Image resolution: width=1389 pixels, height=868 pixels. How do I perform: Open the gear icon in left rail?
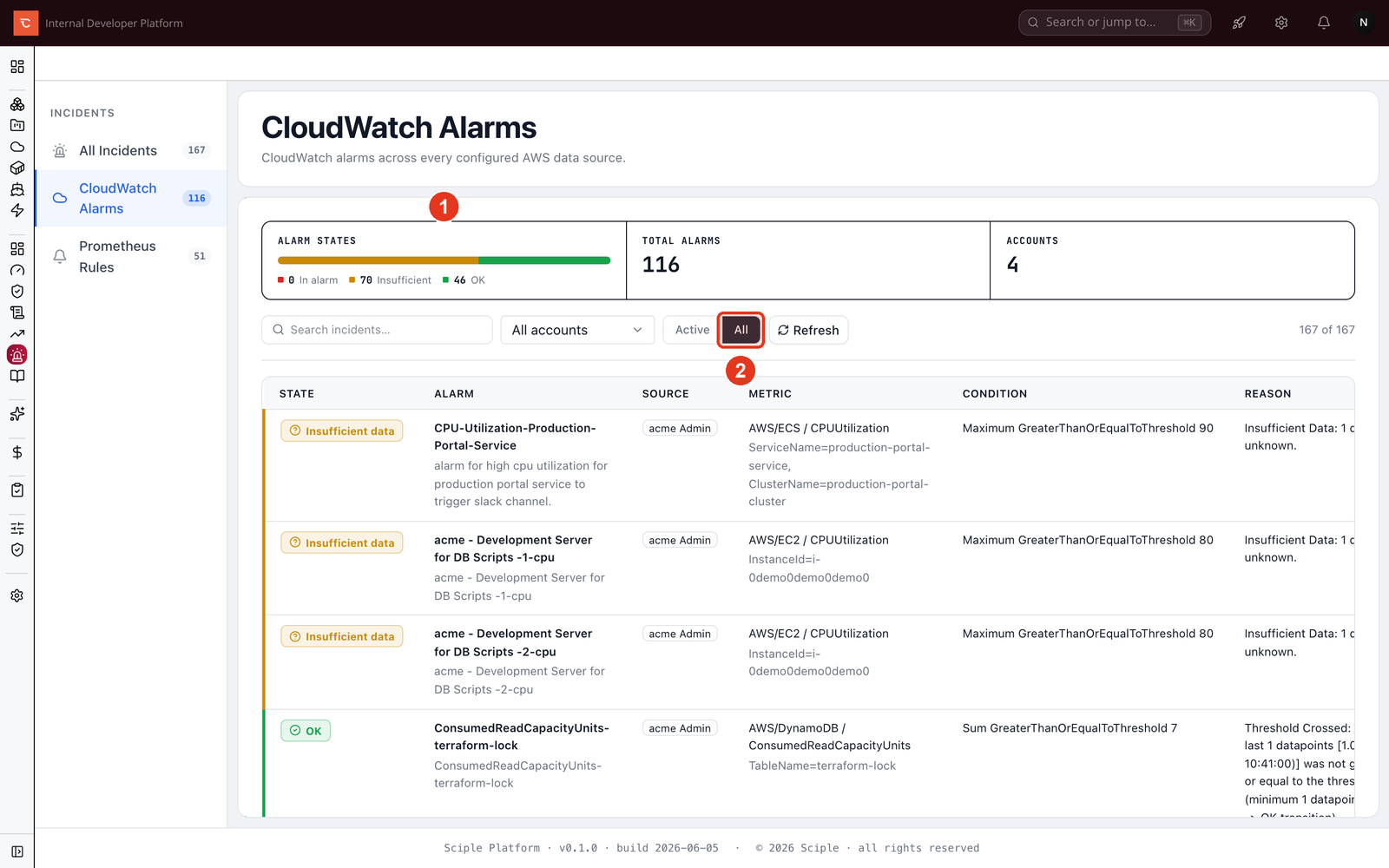point(17,595)
